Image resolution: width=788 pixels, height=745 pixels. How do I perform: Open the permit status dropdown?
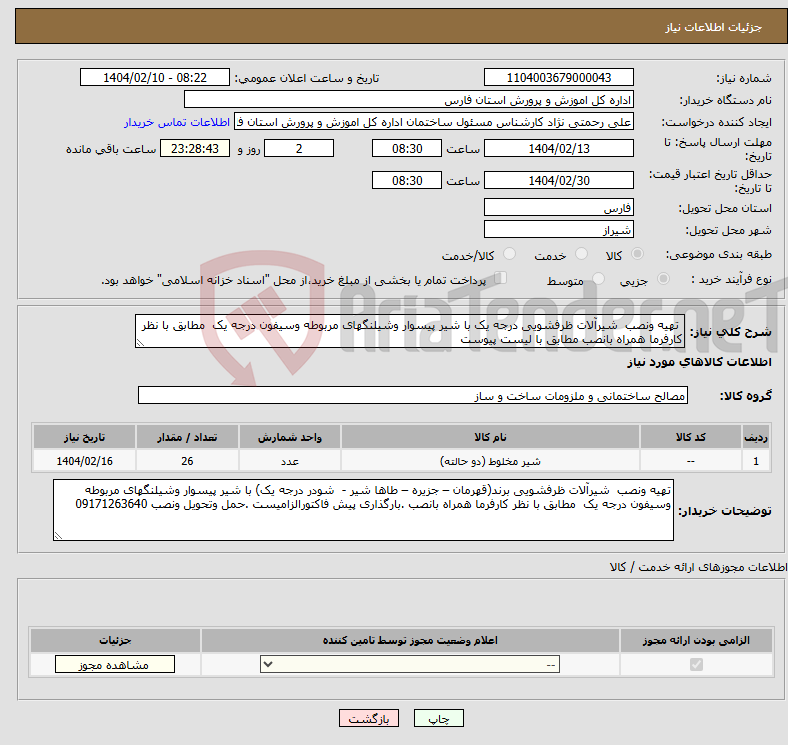410,665
